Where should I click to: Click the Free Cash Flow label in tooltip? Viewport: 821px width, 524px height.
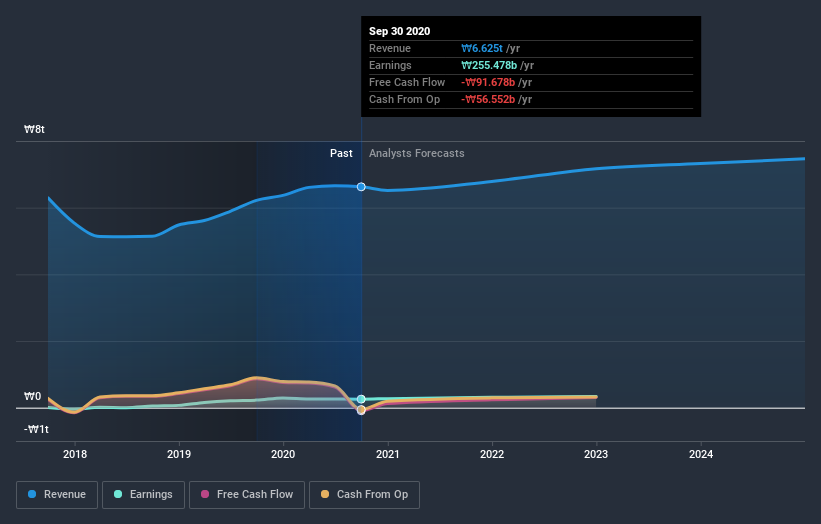[407, 82]
